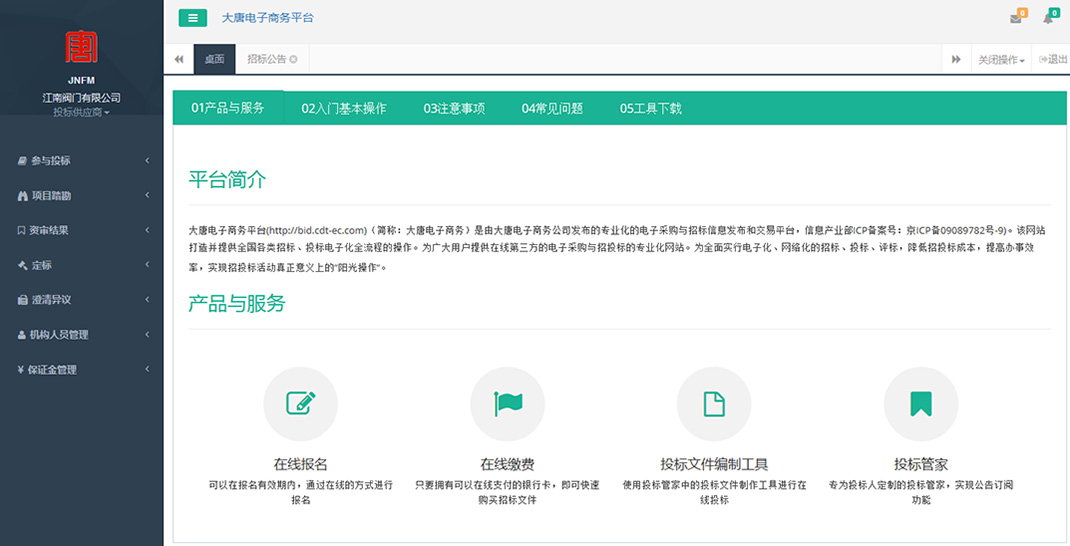Image resolution: width=1070 pixels, height=546 pixels.
Task: Select the 01产品与服务 tab
Action: 228,108
